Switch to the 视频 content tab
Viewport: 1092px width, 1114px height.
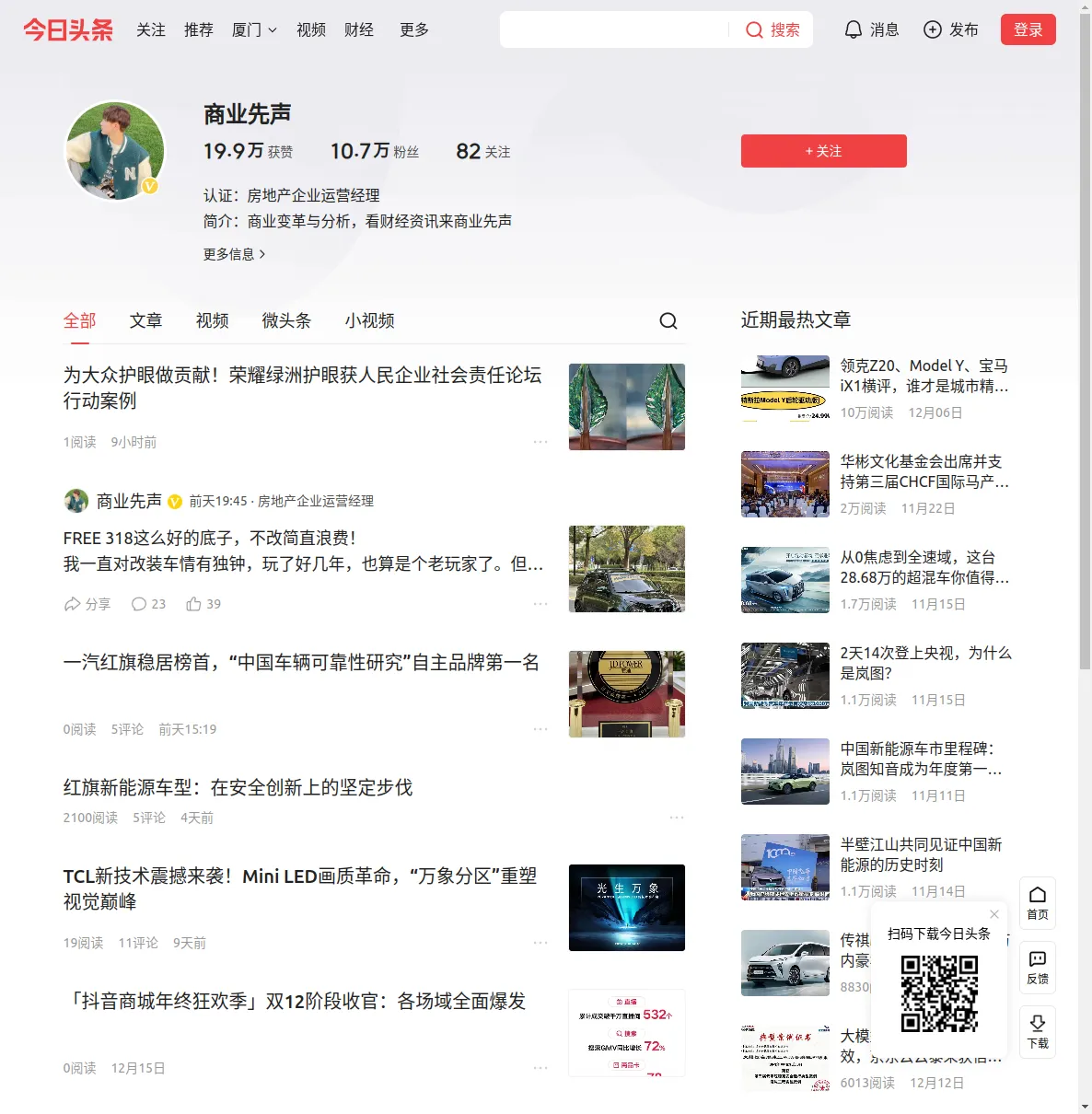click(213, 320)
